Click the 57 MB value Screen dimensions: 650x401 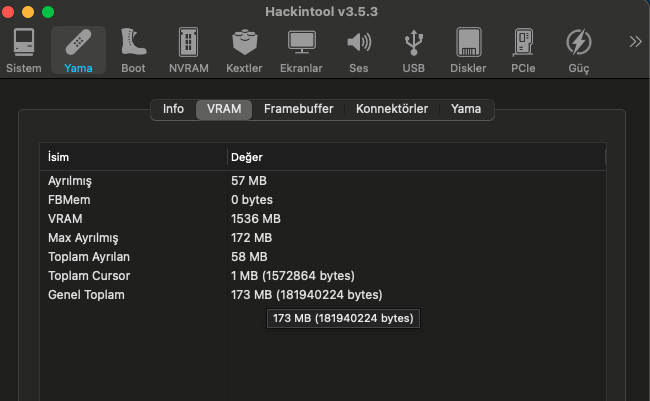[x=249, y=181]
